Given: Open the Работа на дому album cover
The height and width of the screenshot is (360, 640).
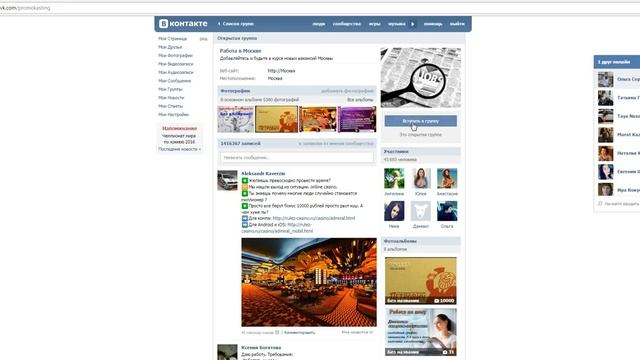Looking at the screenshot, I should point(420,332).
